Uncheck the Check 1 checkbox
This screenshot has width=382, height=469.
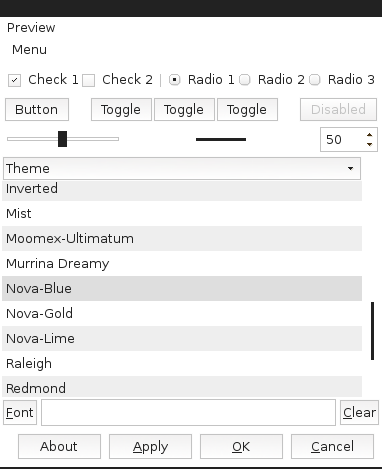14,80
